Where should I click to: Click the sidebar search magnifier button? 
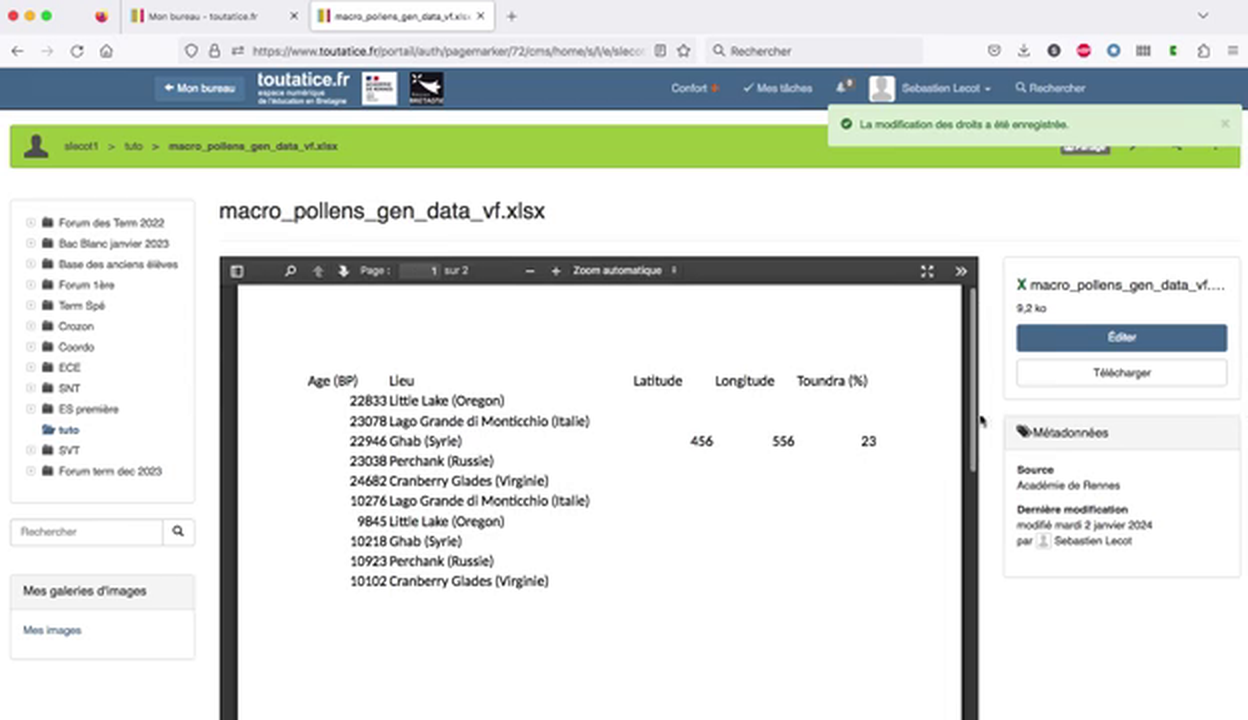click(177, 531)
